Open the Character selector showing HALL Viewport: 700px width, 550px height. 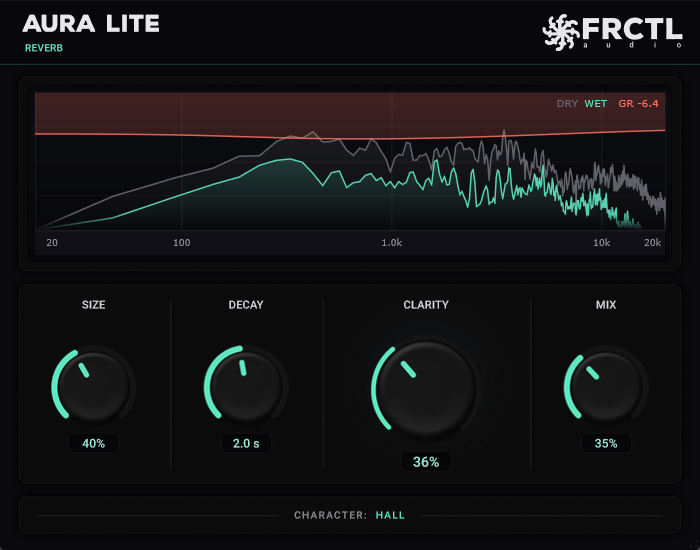pyautogui.click(x=390, y=515)
